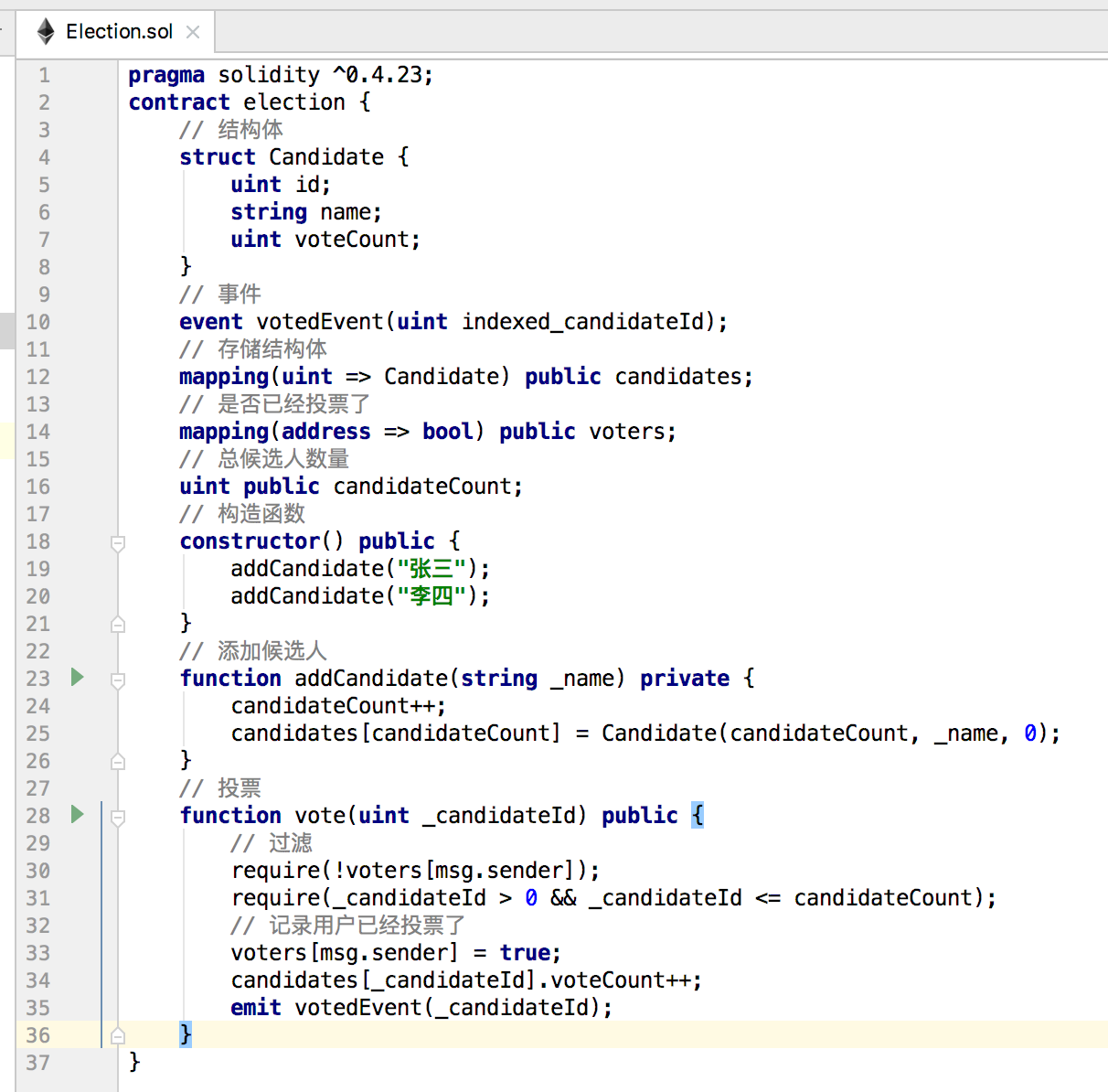Collapse constructor fold end marker line 21
Viewport: 1108px width, 1092px height.
click(118, 624)
